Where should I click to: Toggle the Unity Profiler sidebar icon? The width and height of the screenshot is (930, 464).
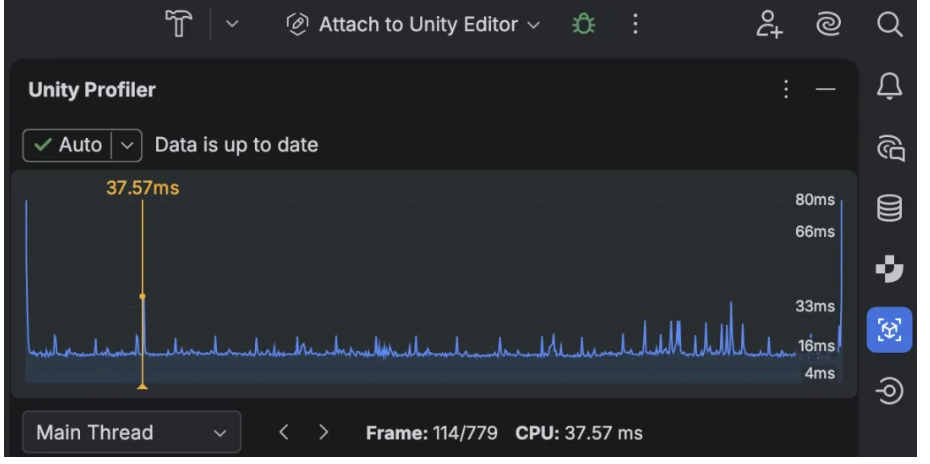point(889,329)
